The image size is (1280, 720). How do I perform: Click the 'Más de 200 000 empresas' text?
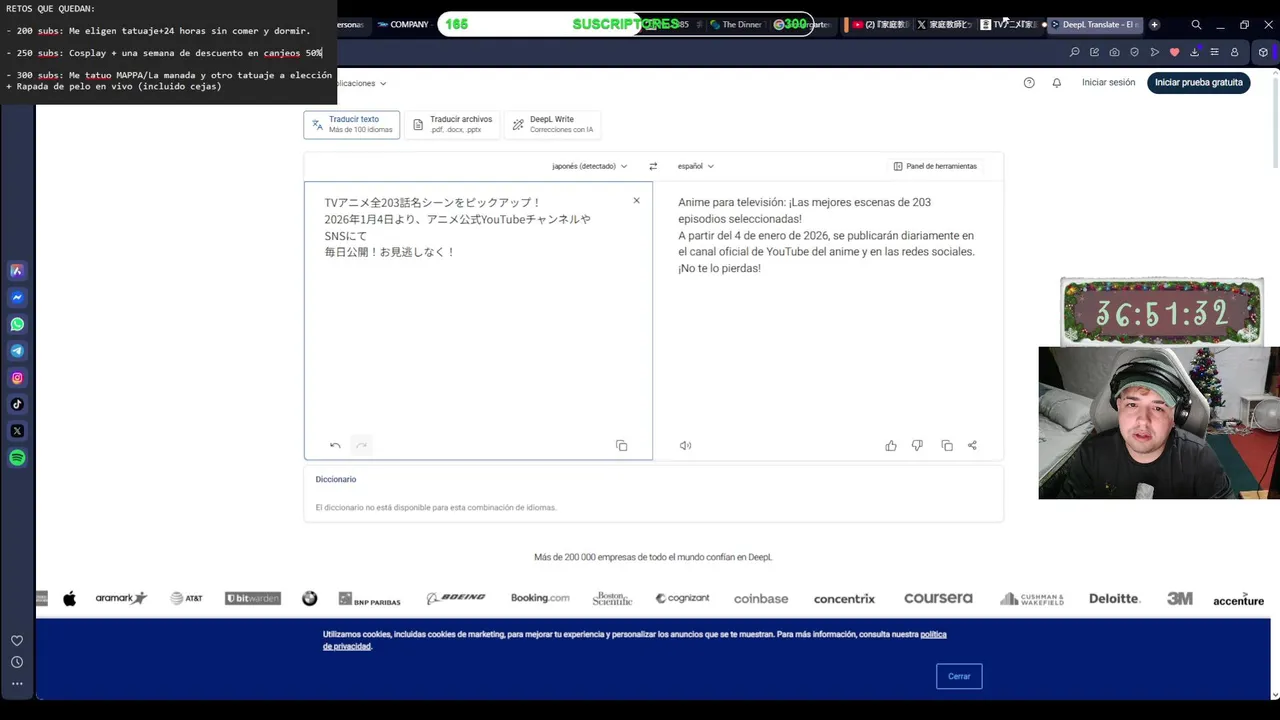[x=653, y=557]
